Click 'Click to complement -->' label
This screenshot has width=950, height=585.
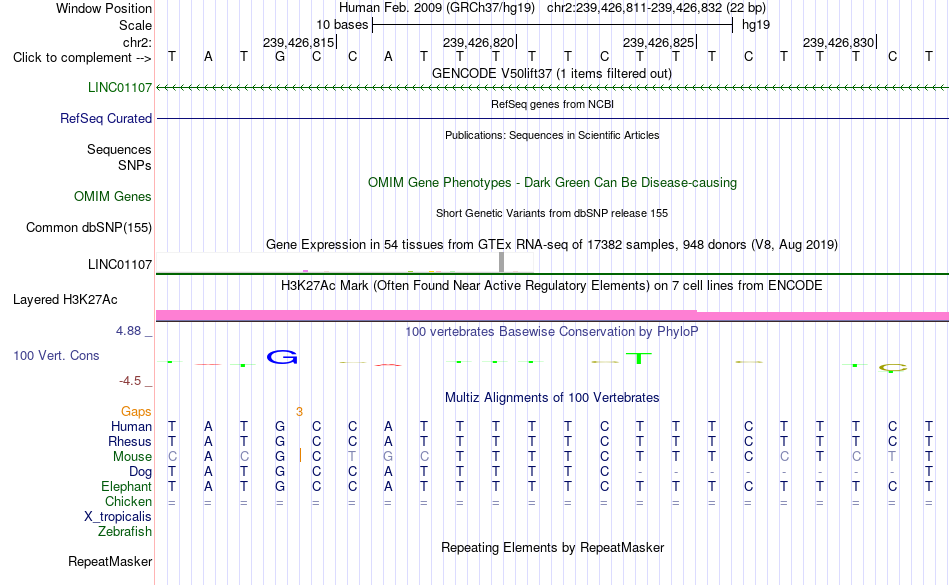tap(82, 58)
